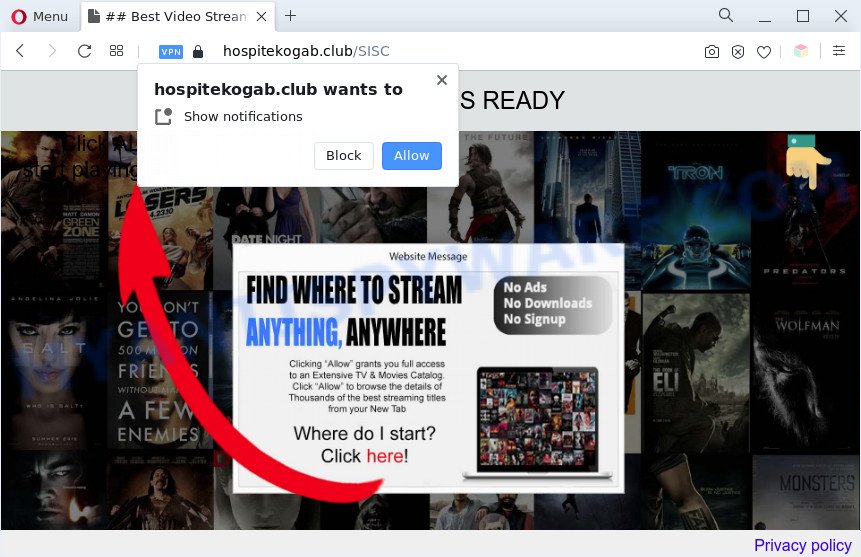Image resolution: width=861 pixels, height=557 pixels.
Task: Go back to previous page
Action: pyautogui.click(x=20, y=51)
